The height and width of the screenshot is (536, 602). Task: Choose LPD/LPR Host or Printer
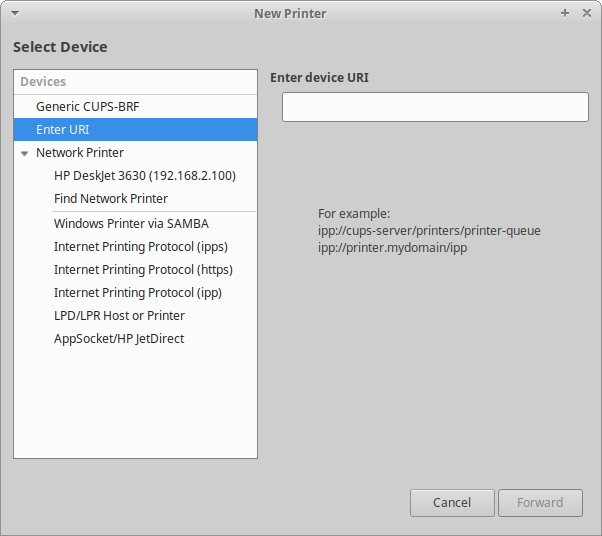click(119, 316)
